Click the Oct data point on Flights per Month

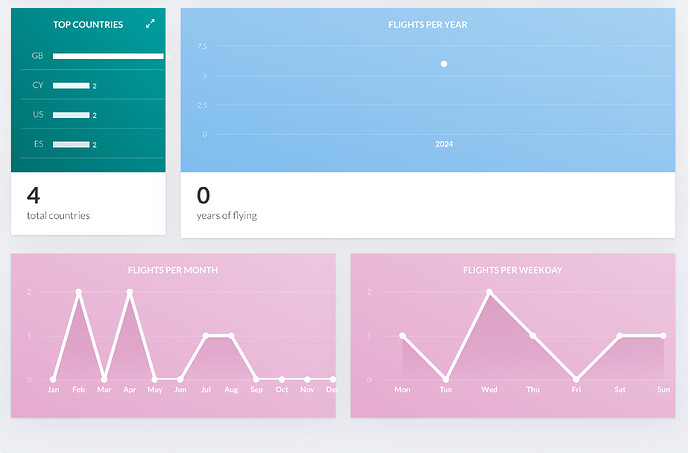pyautogui.click(x=282, y=379)
